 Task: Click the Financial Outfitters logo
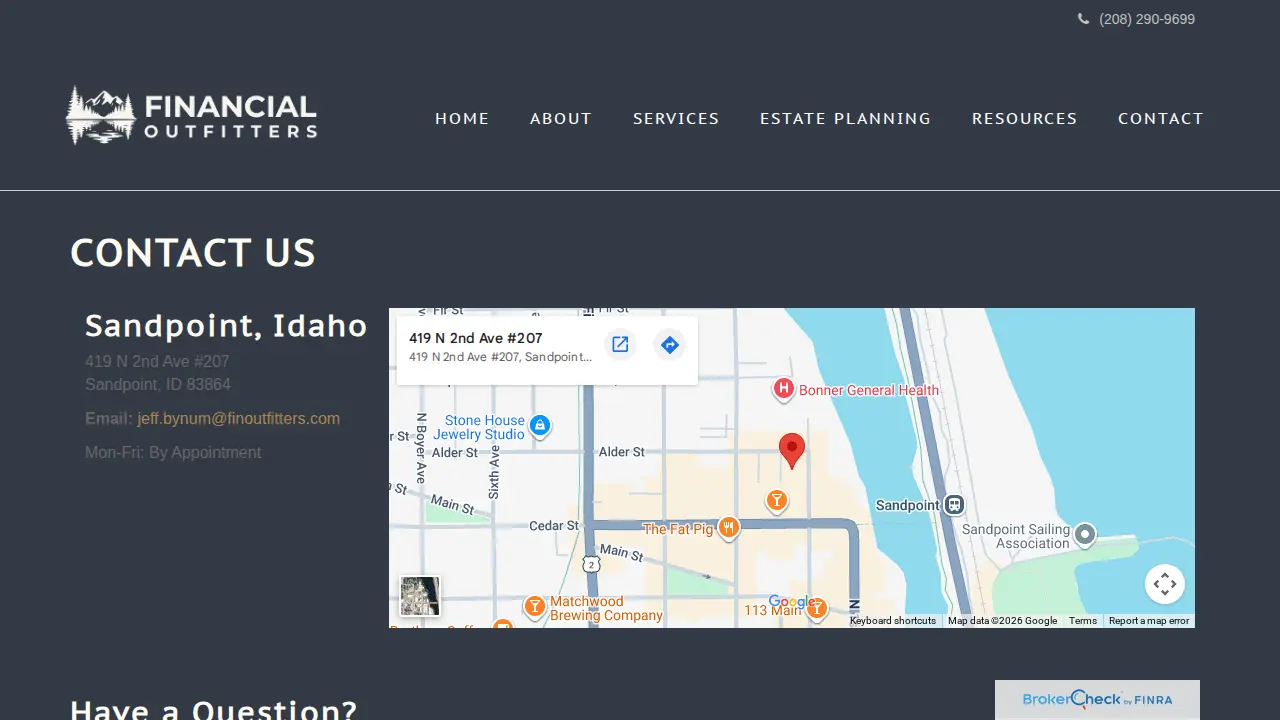tap(191, 116)
